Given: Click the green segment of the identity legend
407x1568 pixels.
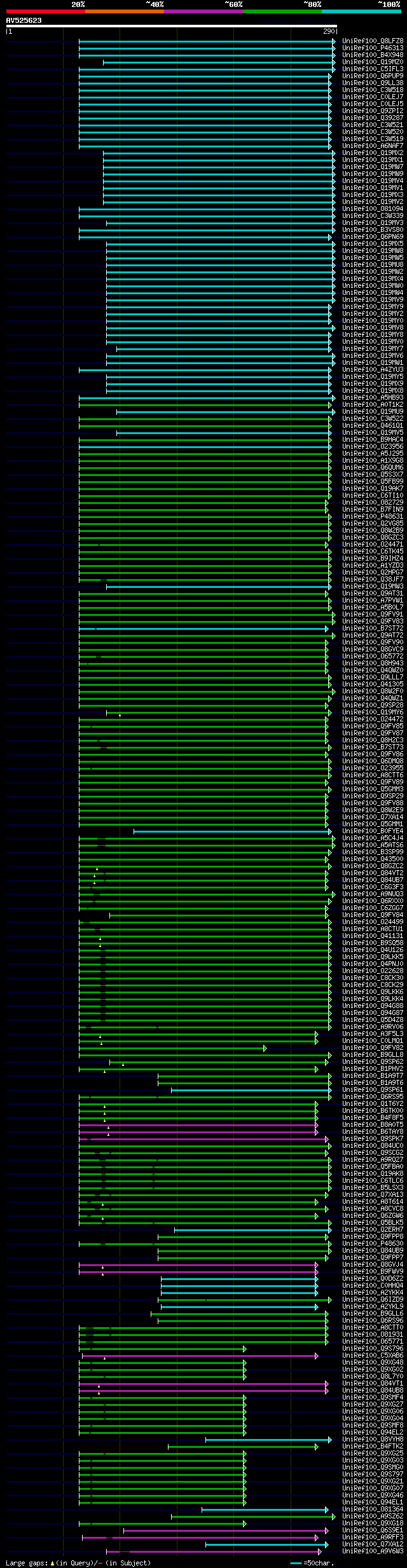Looking at the screenshot, I should (x=282, y=11).
